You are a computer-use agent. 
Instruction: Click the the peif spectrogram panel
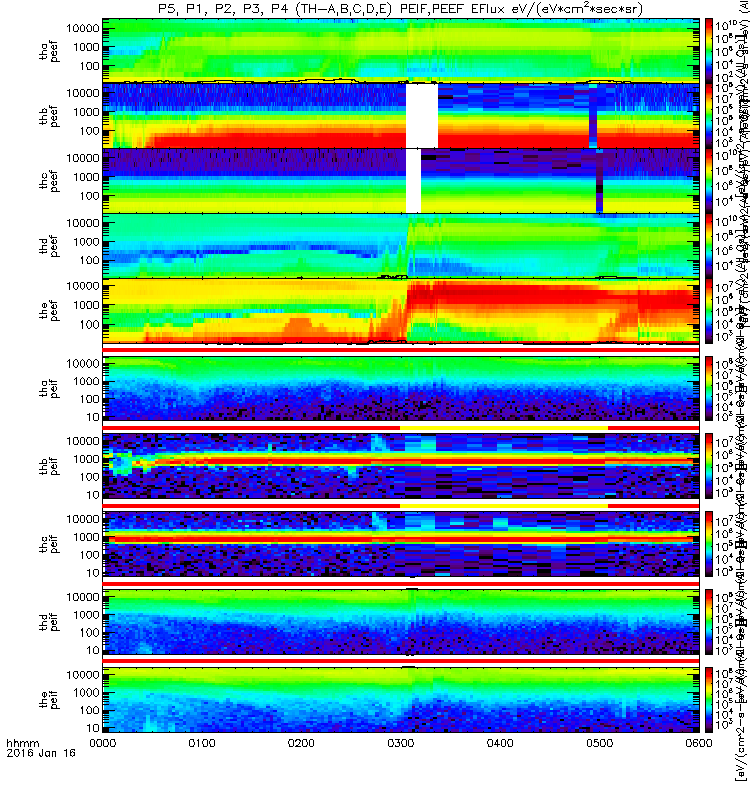pyautogui.click(x=401, y=699)
